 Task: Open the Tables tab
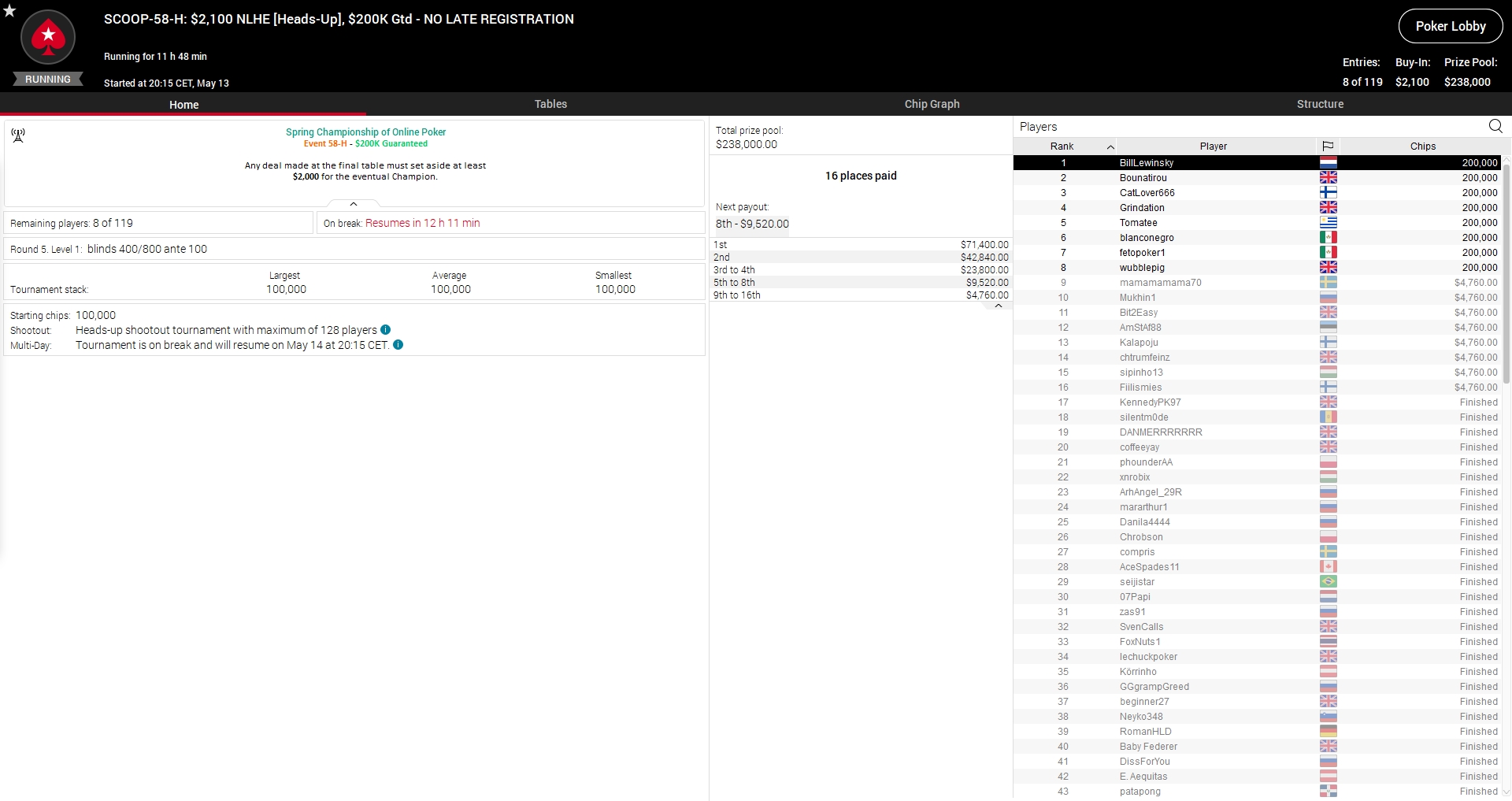click(550, 104)
